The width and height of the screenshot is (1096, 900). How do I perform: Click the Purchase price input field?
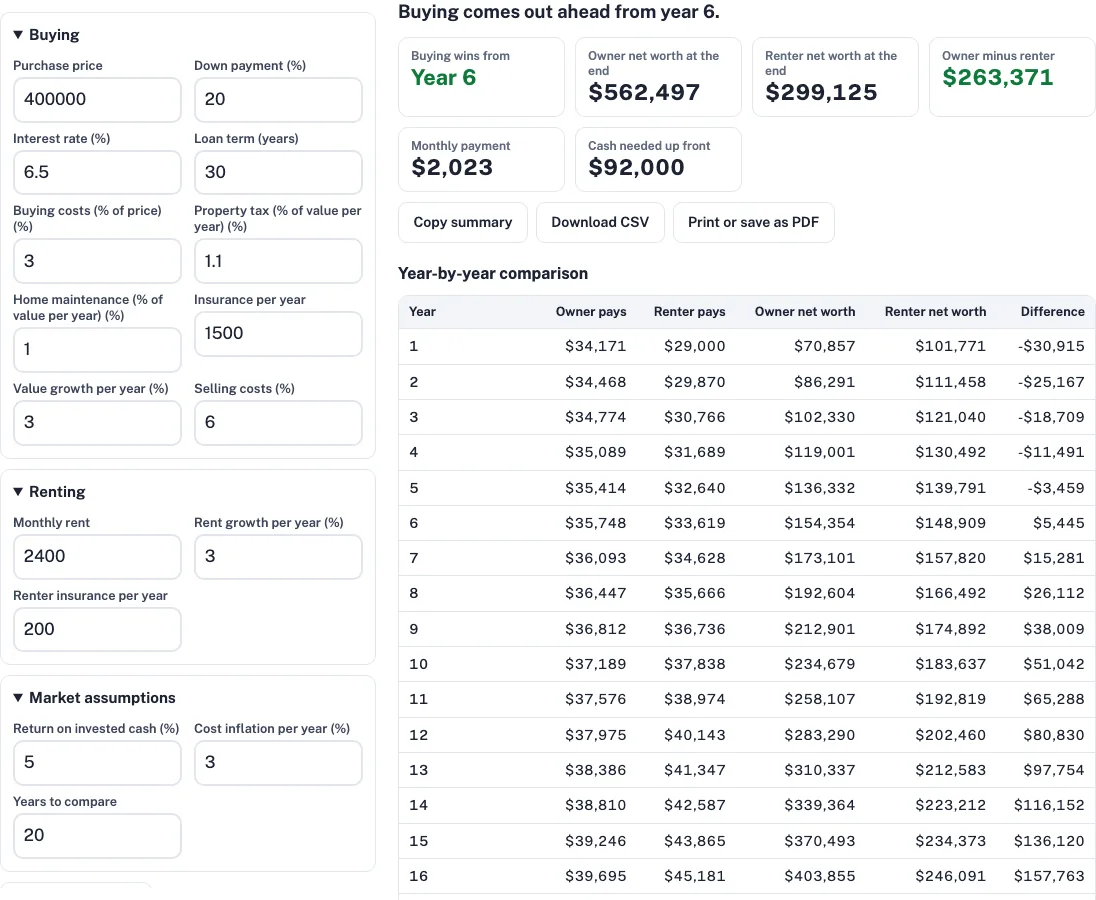97,99
